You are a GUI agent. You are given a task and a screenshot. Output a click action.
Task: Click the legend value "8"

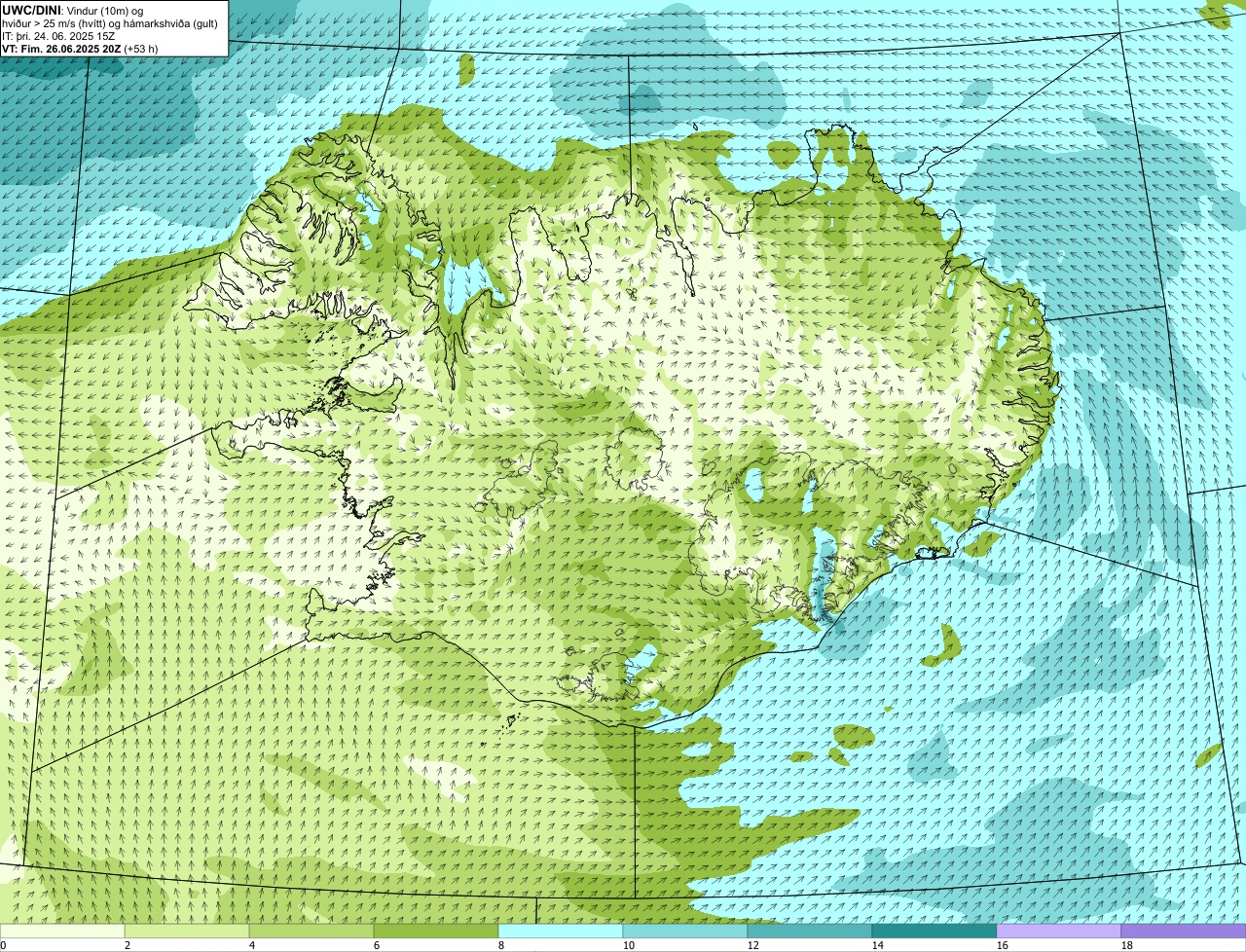501,945
